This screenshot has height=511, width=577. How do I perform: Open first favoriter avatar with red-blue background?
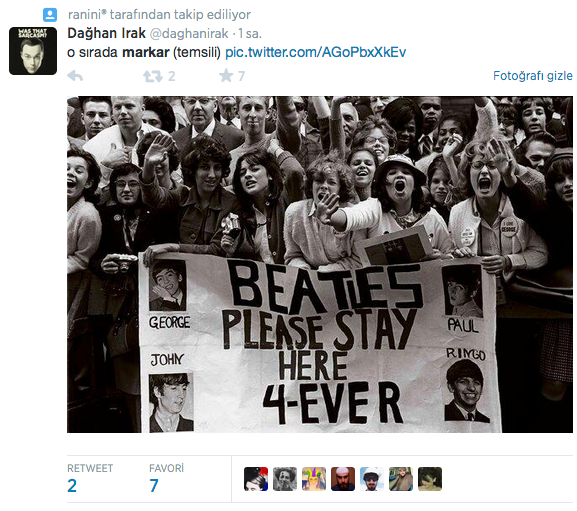coord(256,479)
